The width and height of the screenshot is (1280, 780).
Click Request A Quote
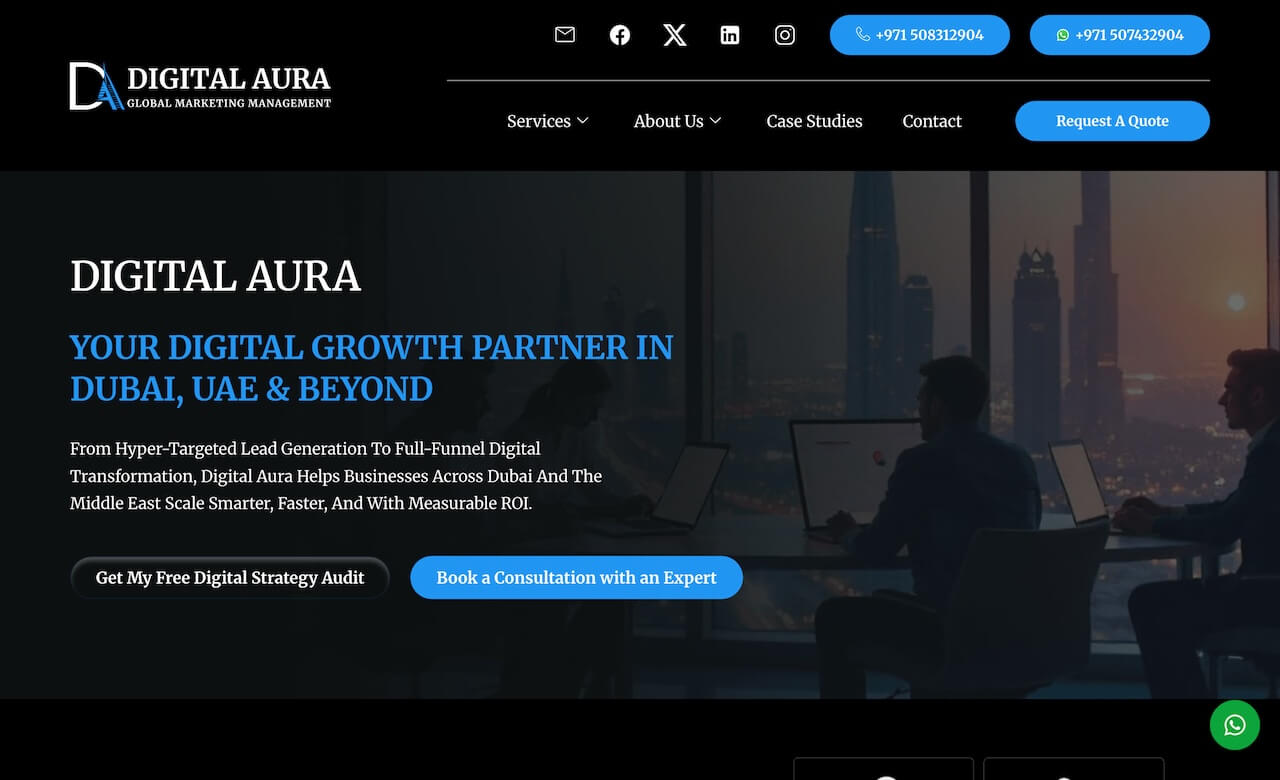coord(1112,121)
